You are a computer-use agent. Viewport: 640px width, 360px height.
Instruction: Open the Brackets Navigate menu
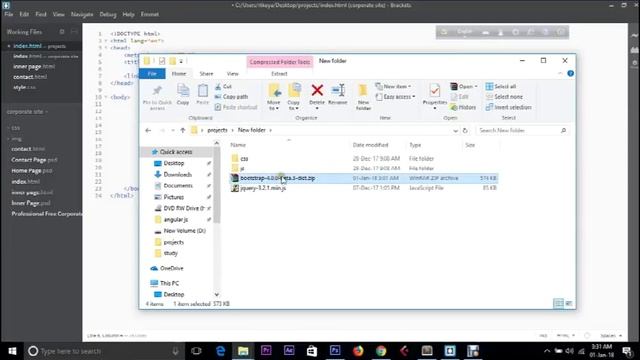[x=82, y=14]
